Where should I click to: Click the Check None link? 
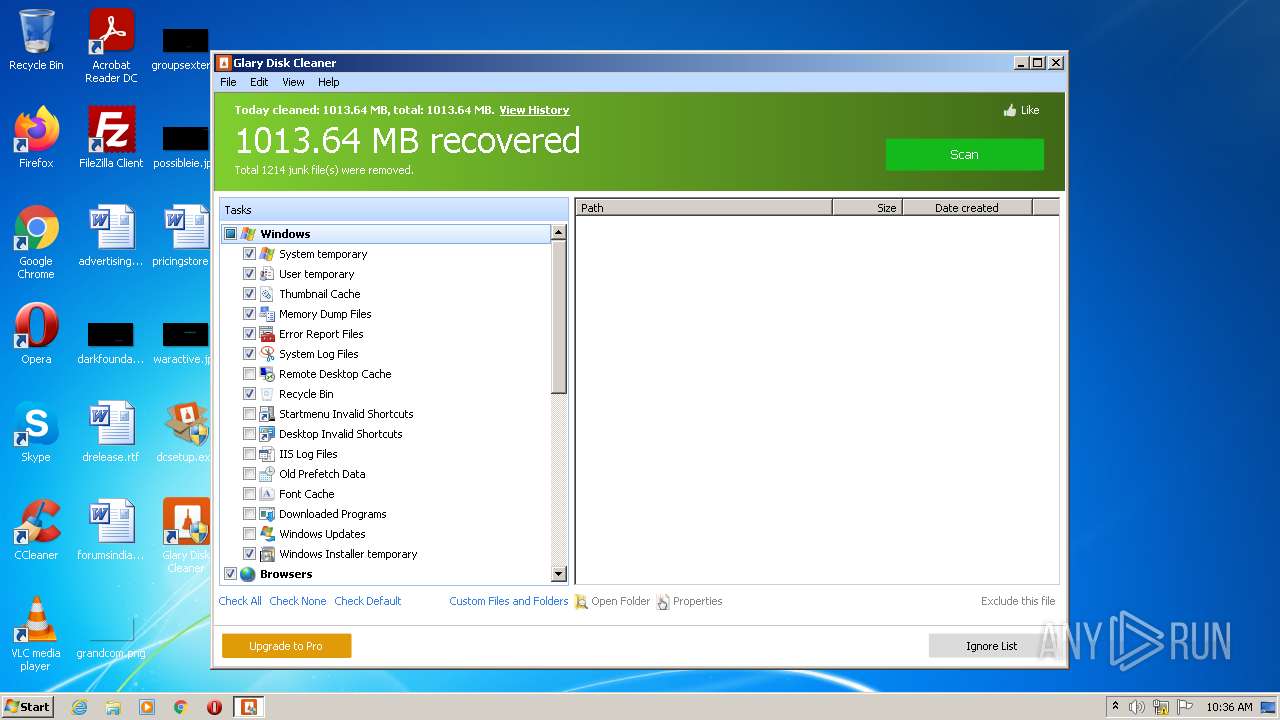(x=298, y=601)
